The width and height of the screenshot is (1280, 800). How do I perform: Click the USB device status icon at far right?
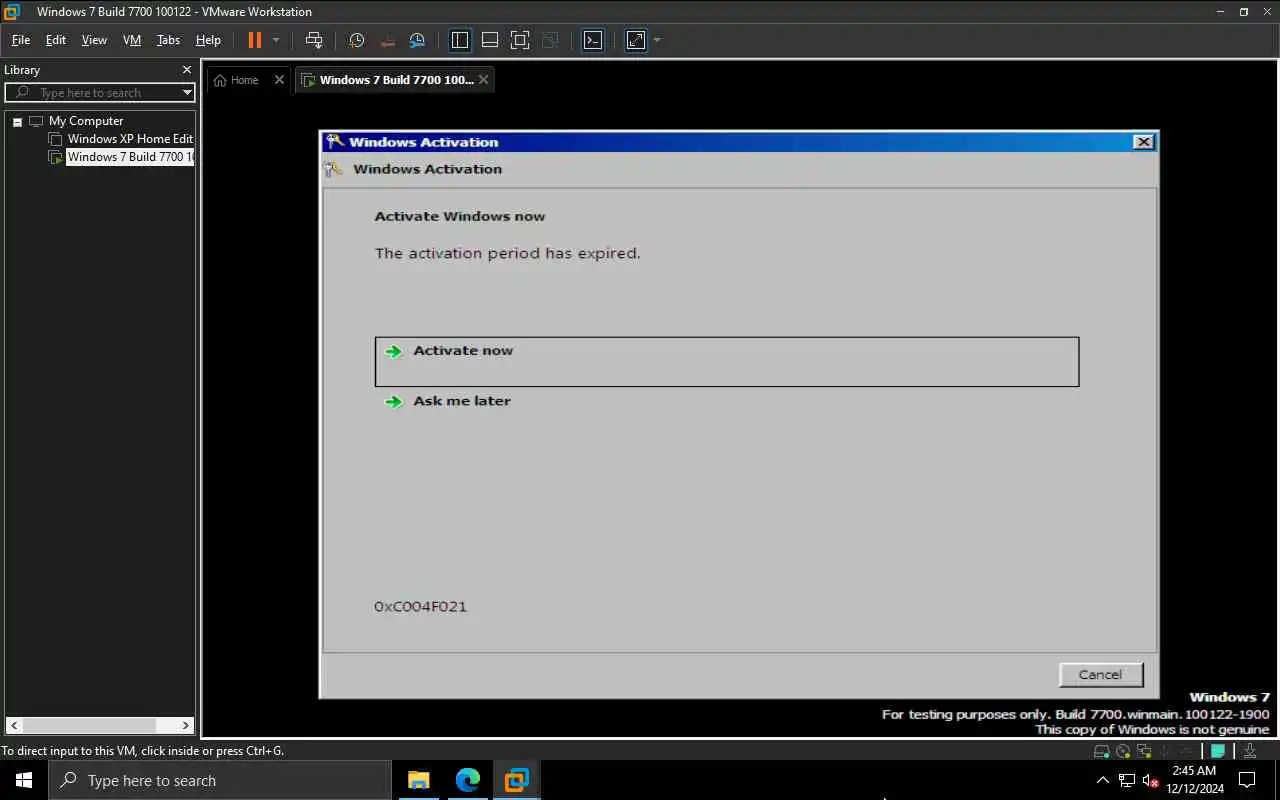click(x=1250, y=751)
